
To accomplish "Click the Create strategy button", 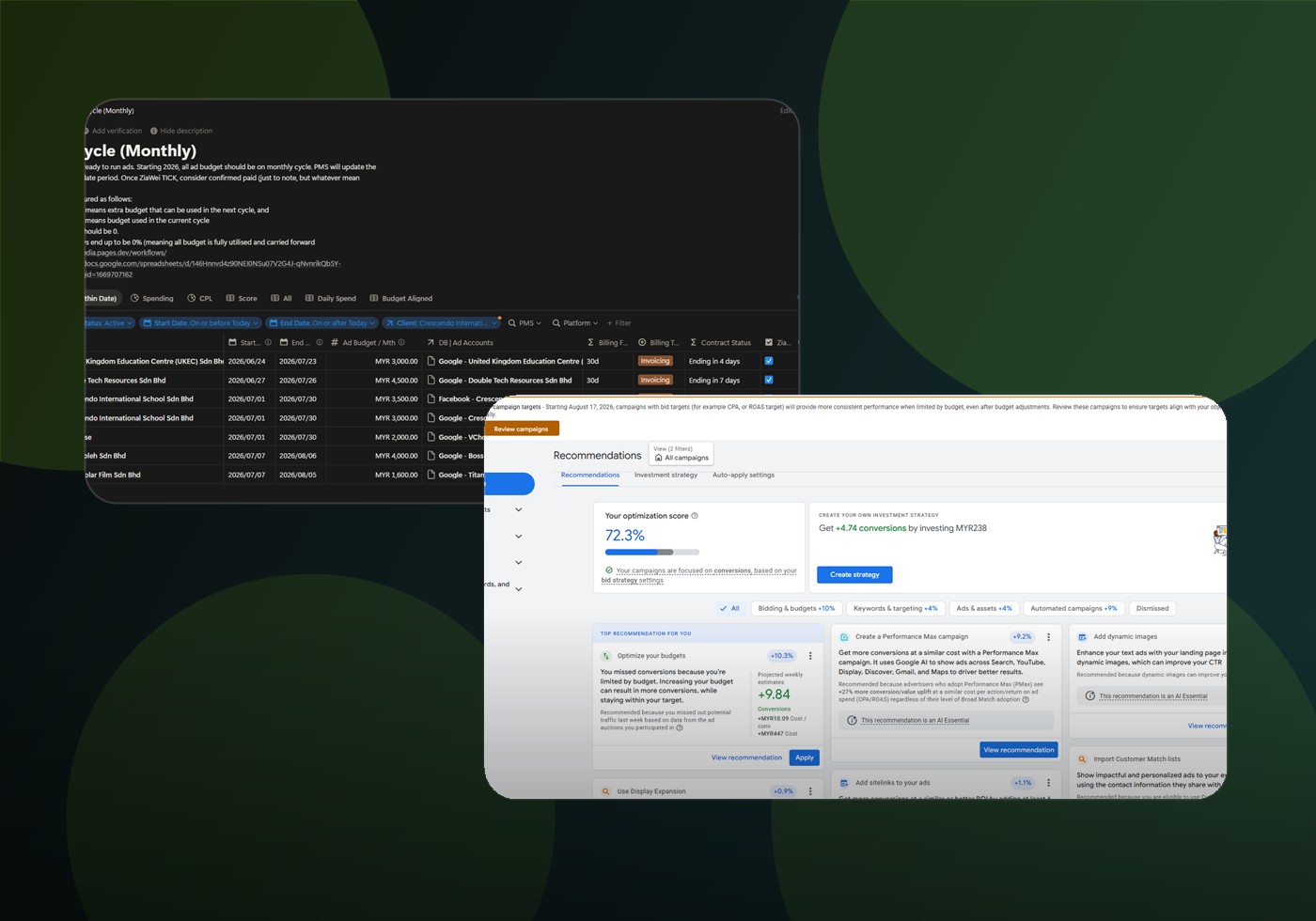I will click(x=854, y=574).
